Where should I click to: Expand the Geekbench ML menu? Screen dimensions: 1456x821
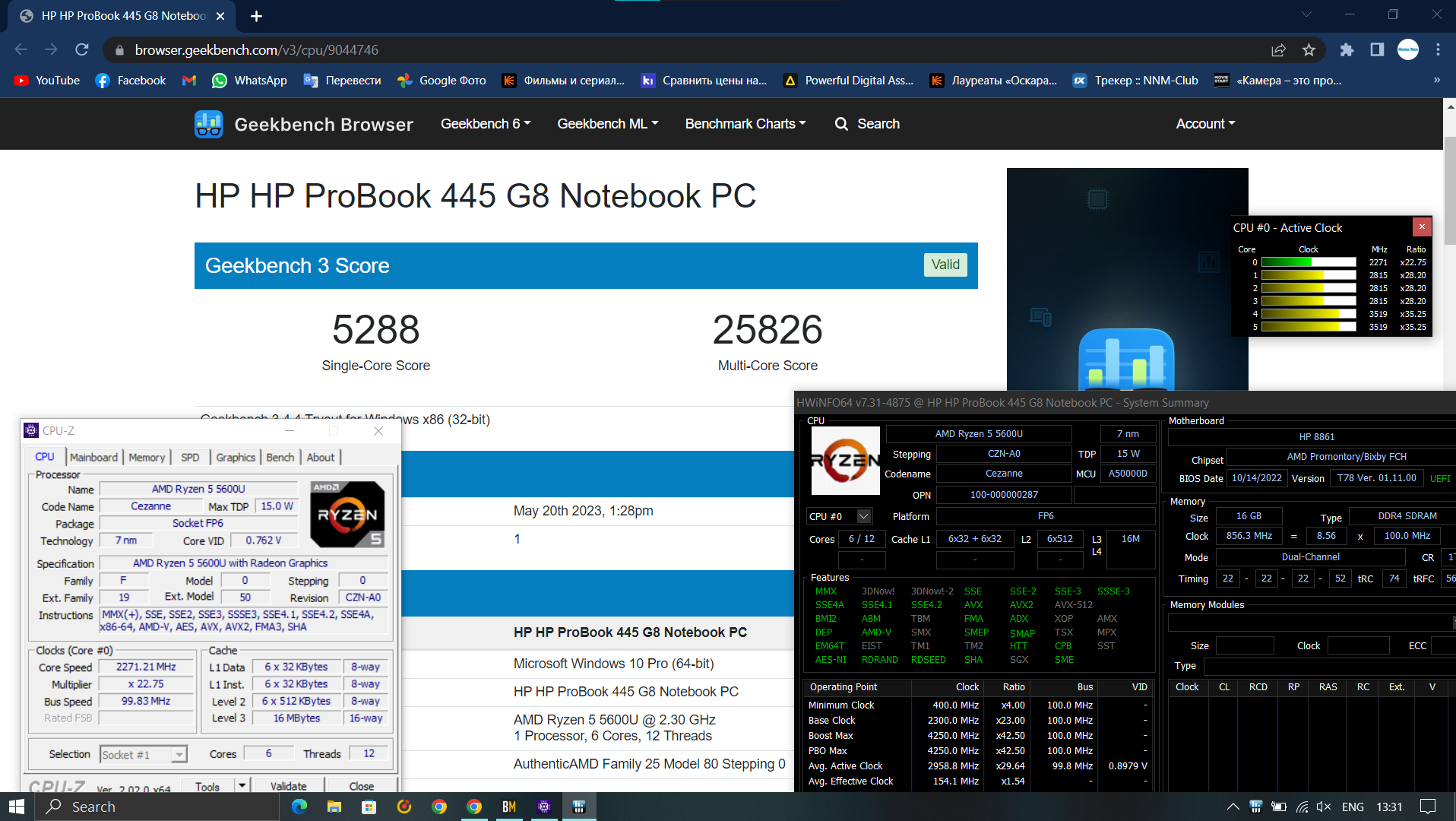click(x=608, y=124)
